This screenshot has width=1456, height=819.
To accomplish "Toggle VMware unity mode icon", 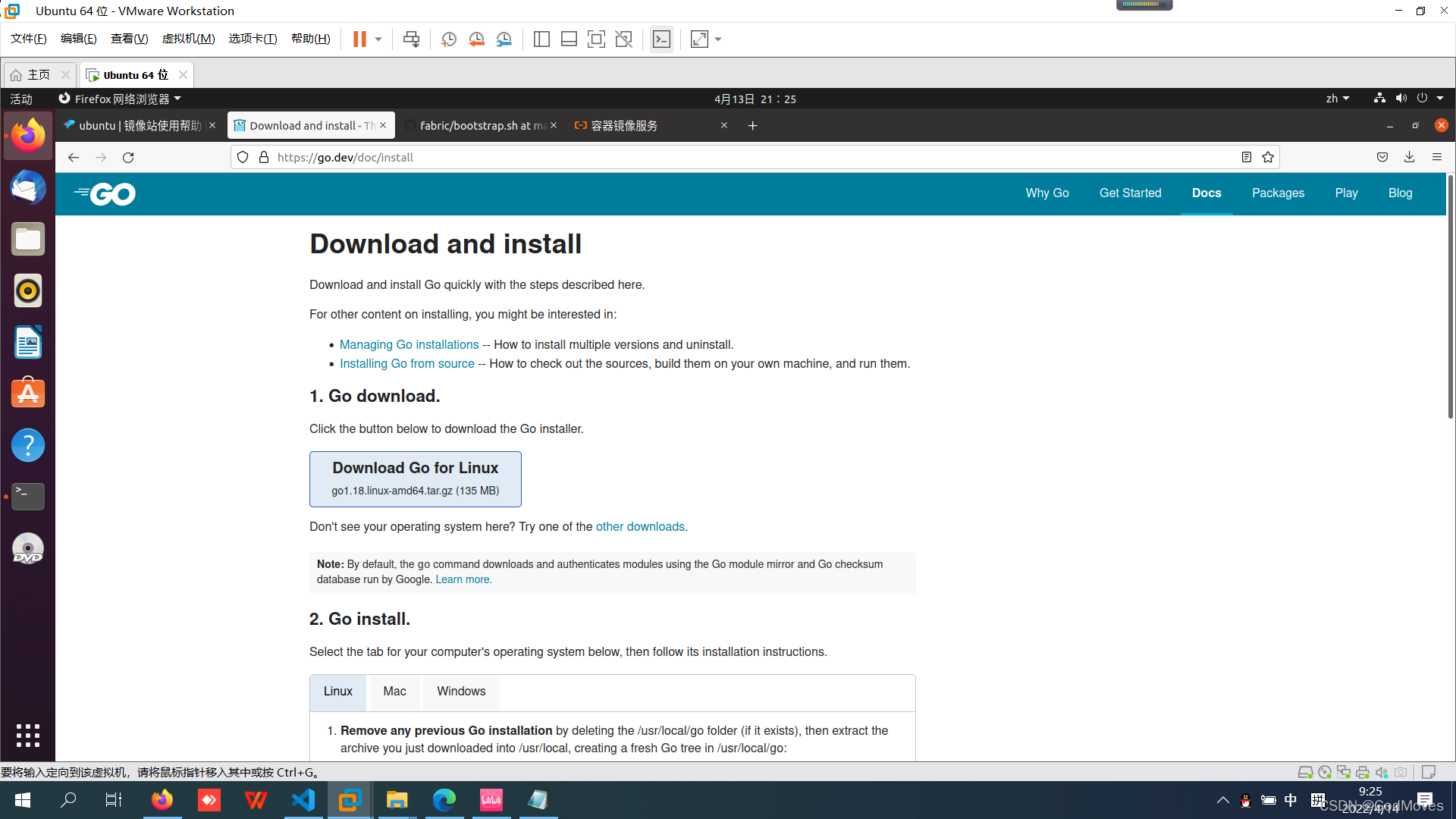I will pyautogui.click(x=623, y=39).
